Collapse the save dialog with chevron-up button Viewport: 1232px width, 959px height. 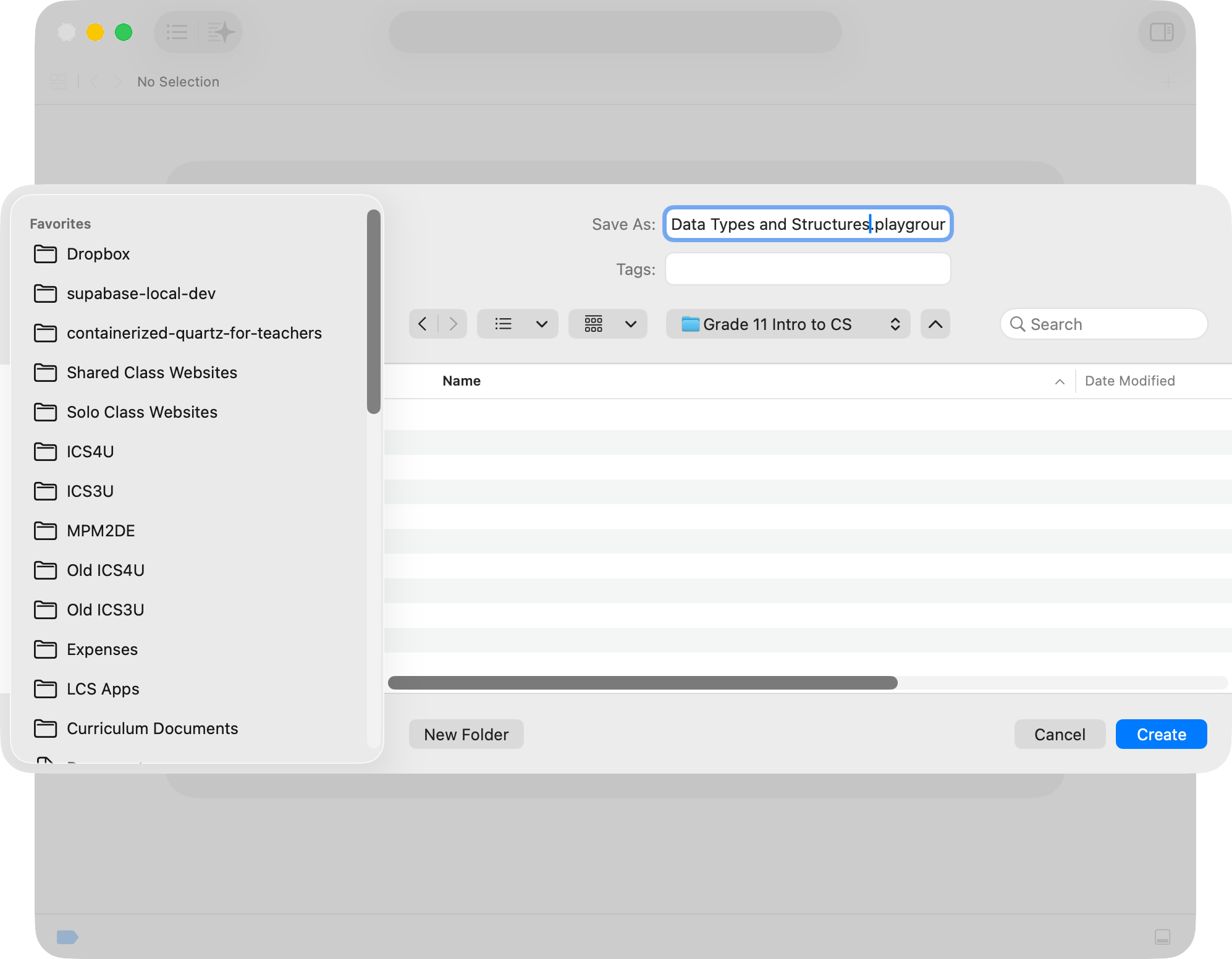point(935,324)
